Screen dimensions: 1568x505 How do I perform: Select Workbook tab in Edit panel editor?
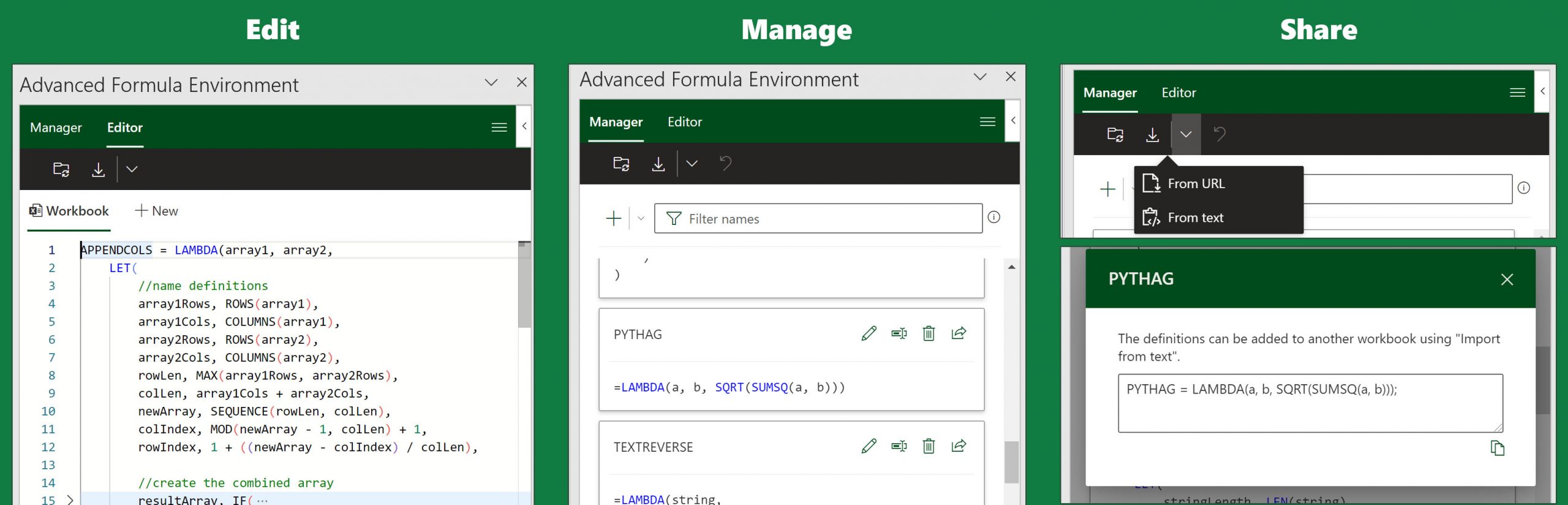tap(69, 211)
